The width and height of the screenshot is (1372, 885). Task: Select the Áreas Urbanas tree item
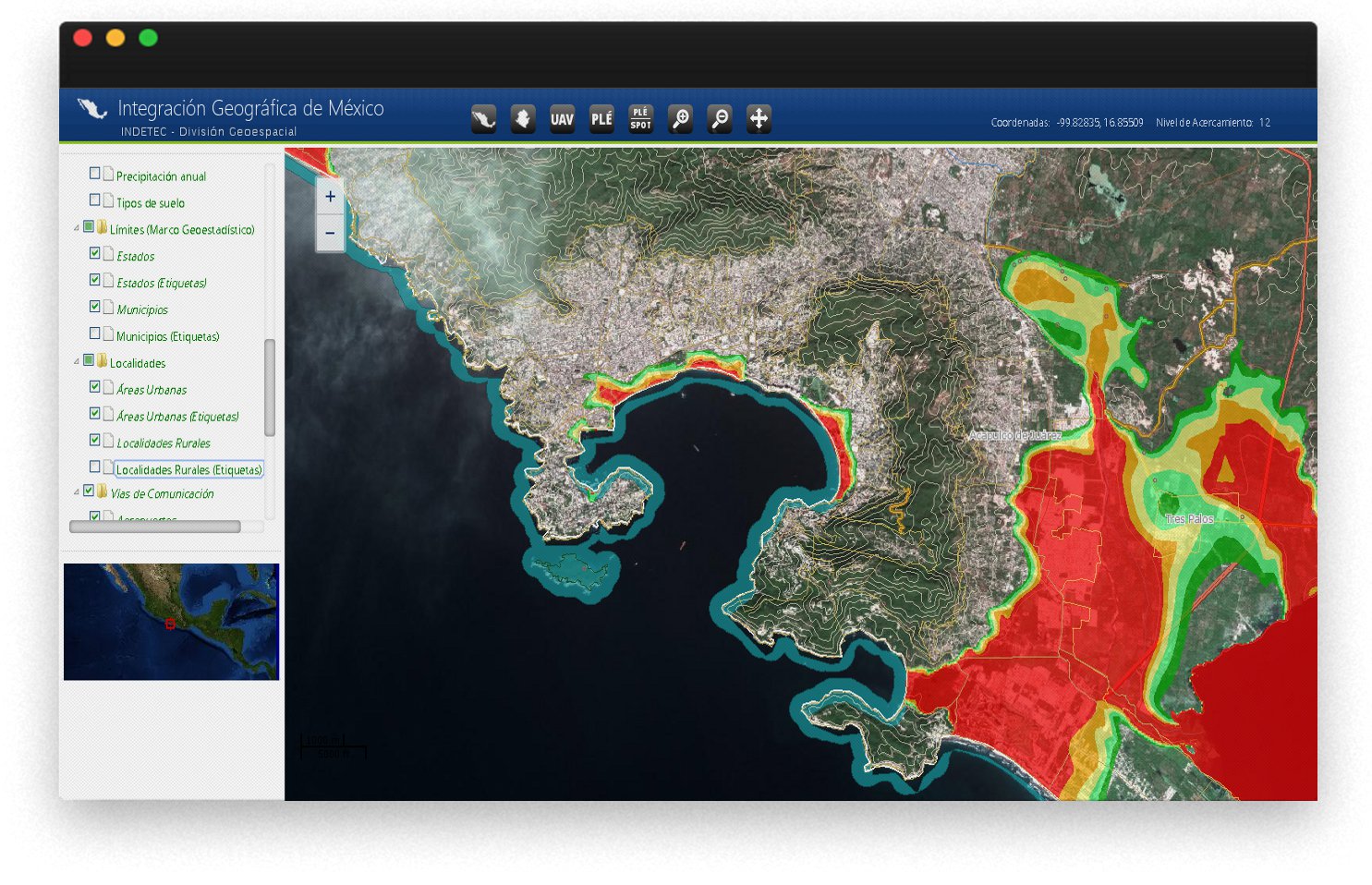[152, 390]
